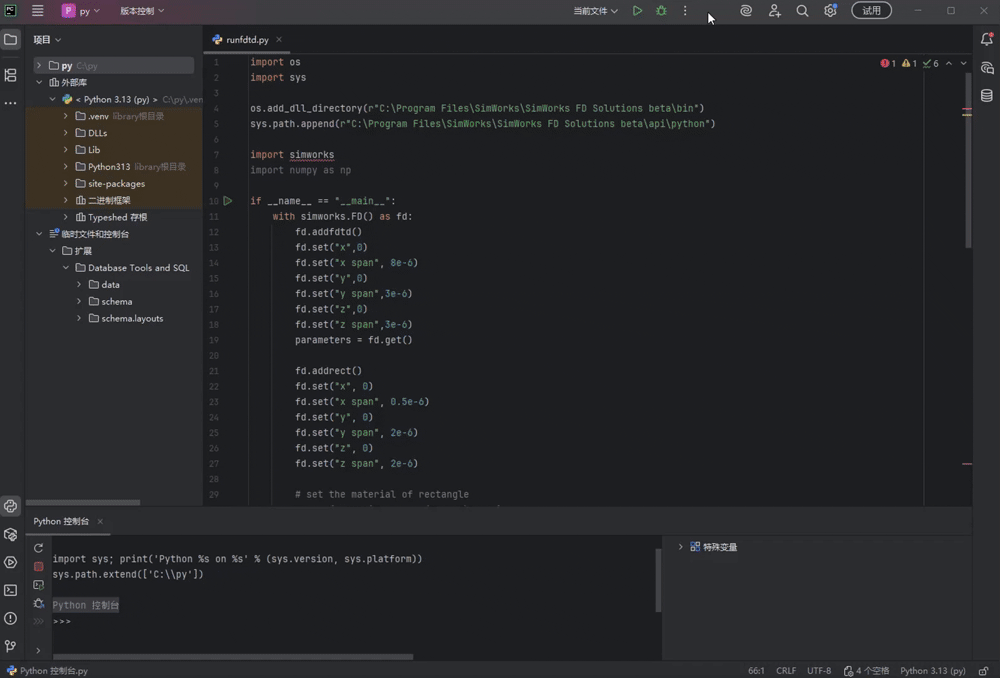Open the 项目 view dropdown
Screen dimensions: 1000x678
pos(47,40)
